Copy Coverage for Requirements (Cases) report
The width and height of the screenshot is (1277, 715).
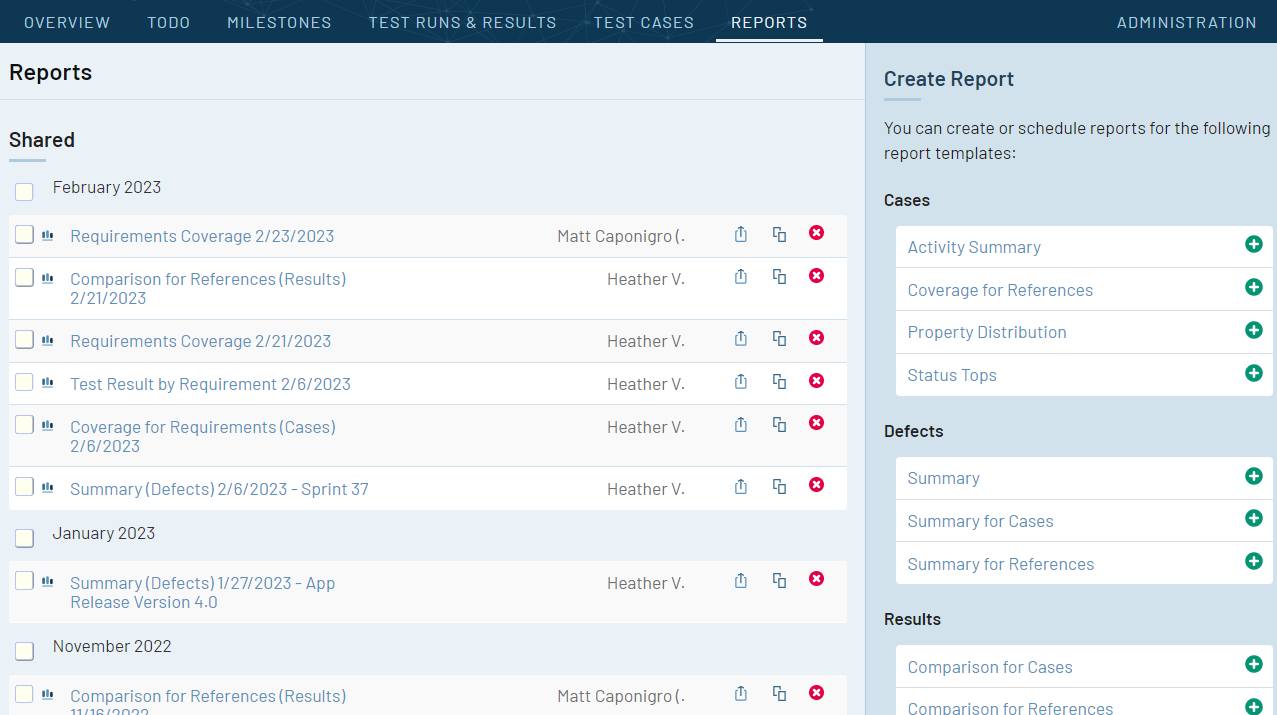779,425
